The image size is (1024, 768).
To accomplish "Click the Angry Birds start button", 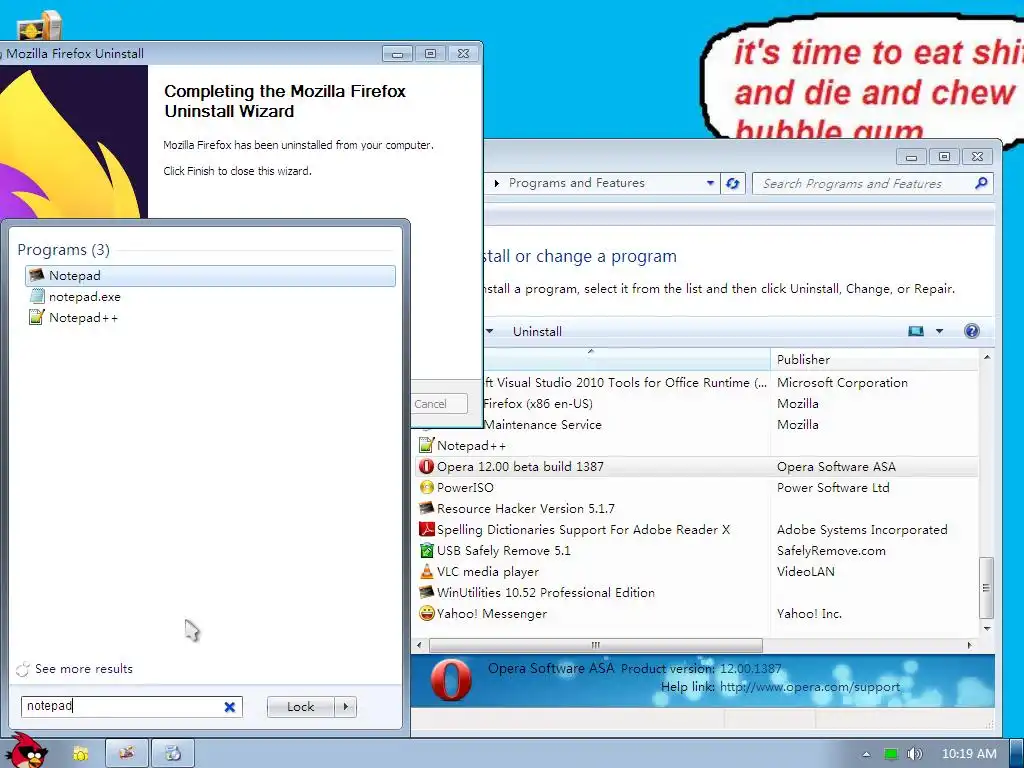I will coord(29,751).
